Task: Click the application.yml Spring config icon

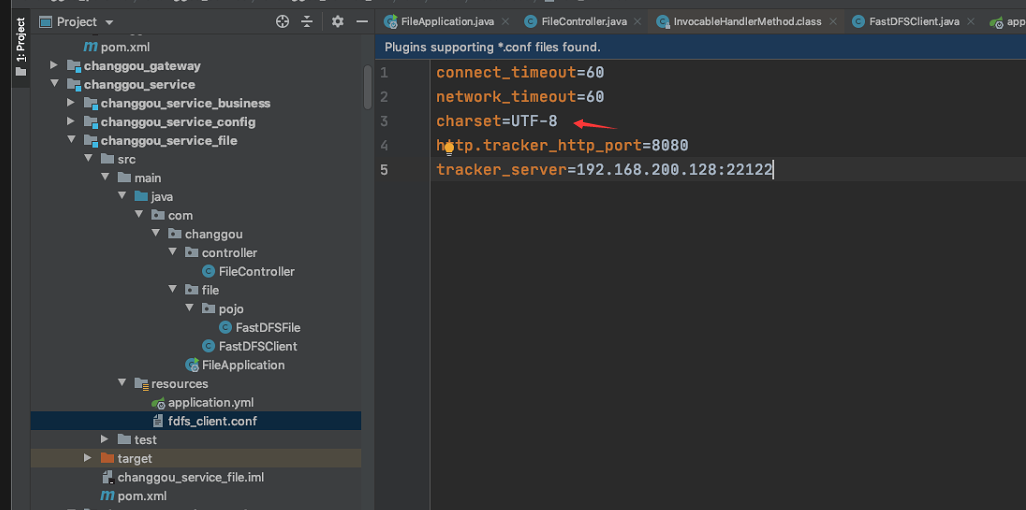Action: [x=158, y=403]
